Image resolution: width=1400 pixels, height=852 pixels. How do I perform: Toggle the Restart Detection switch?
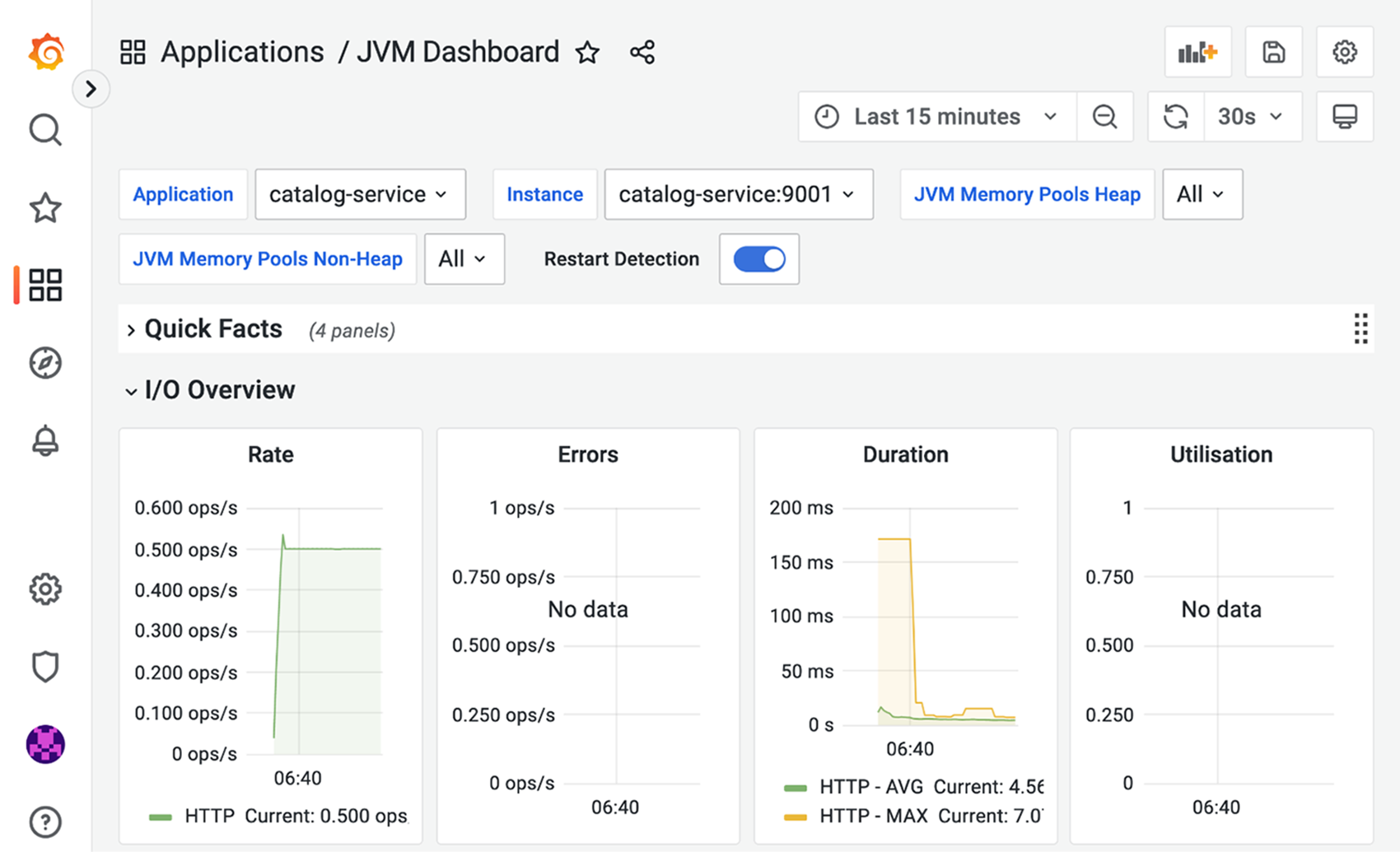[759, 259]
